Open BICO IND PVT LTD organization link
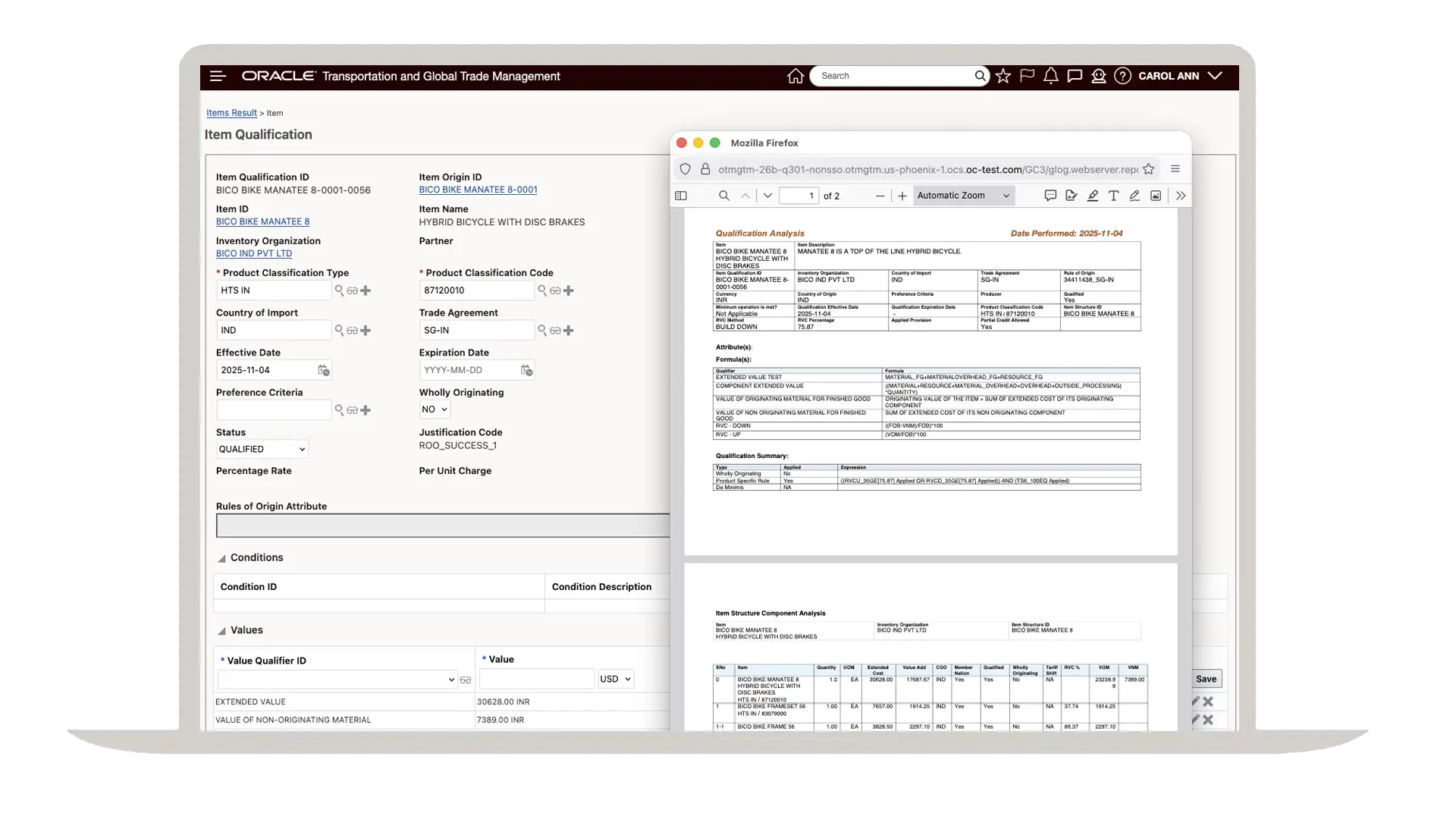Image resolution: width=1456 pixels, height=822 pixels. 253,253
